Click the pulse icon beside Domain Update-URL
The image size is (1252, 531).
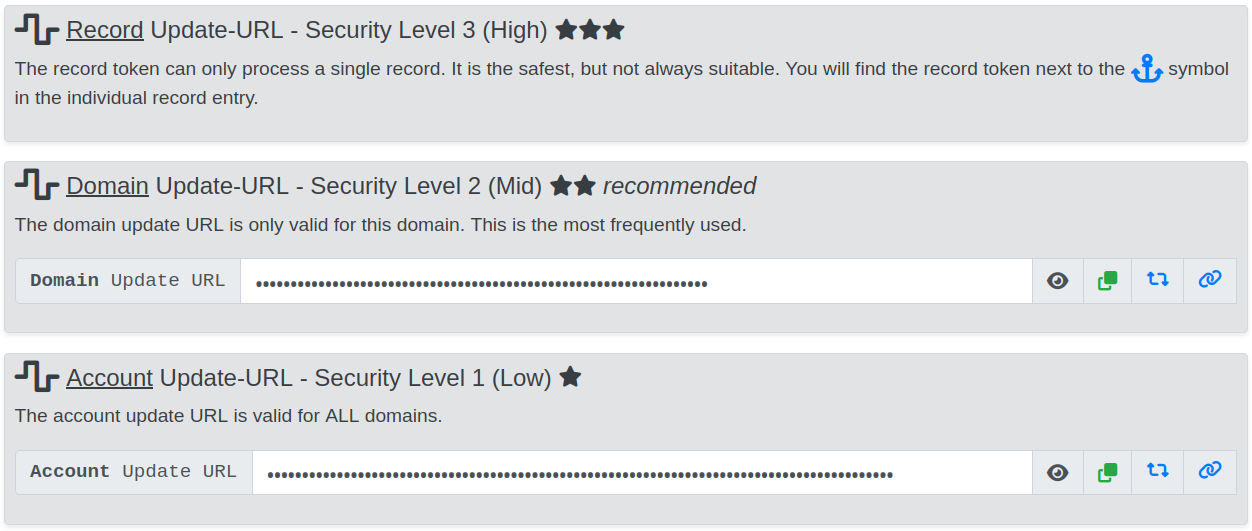tap(37, 186)
